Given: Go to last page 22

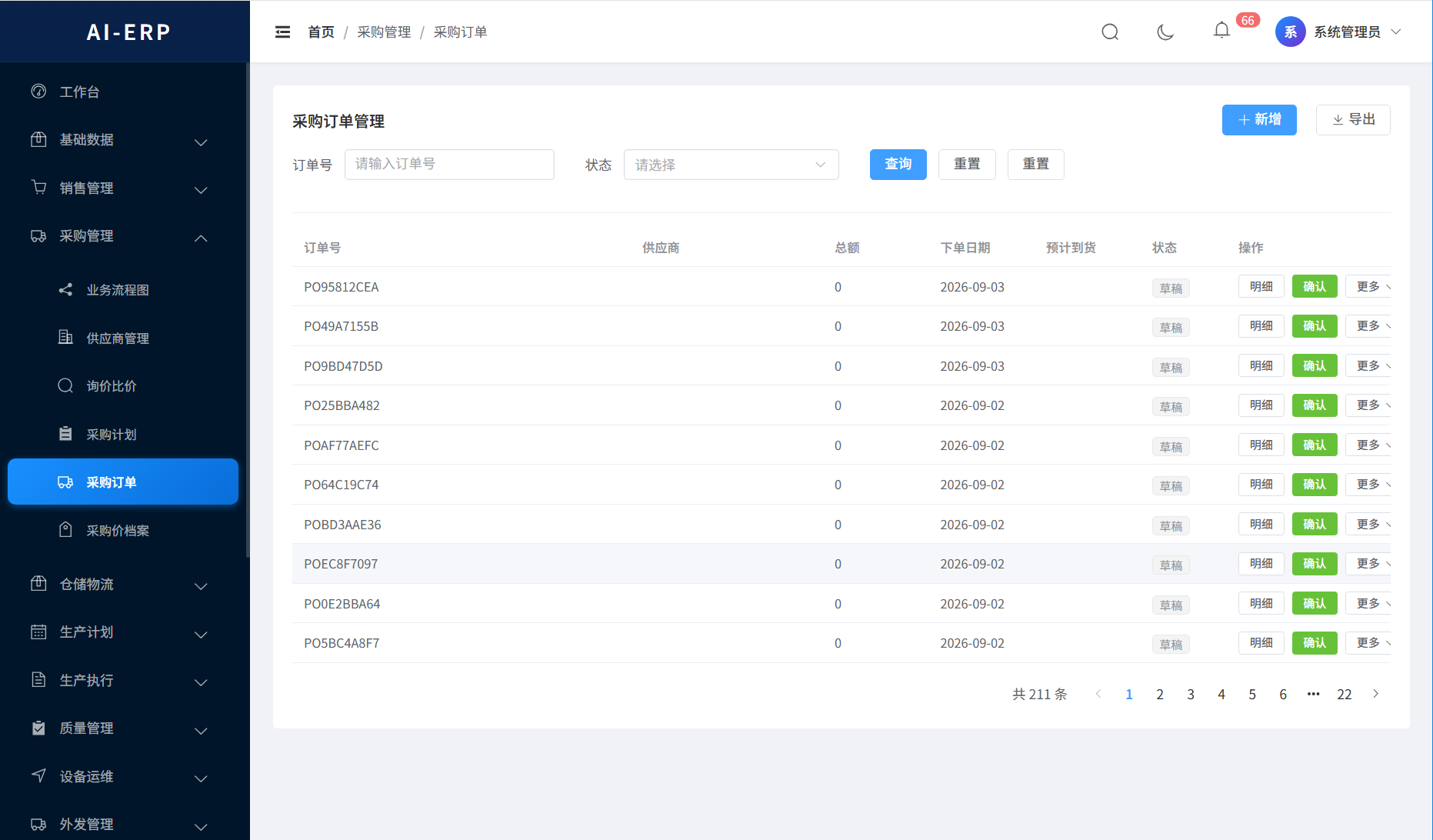Looking at the screenshot, I should click(x=1345, y=694).
